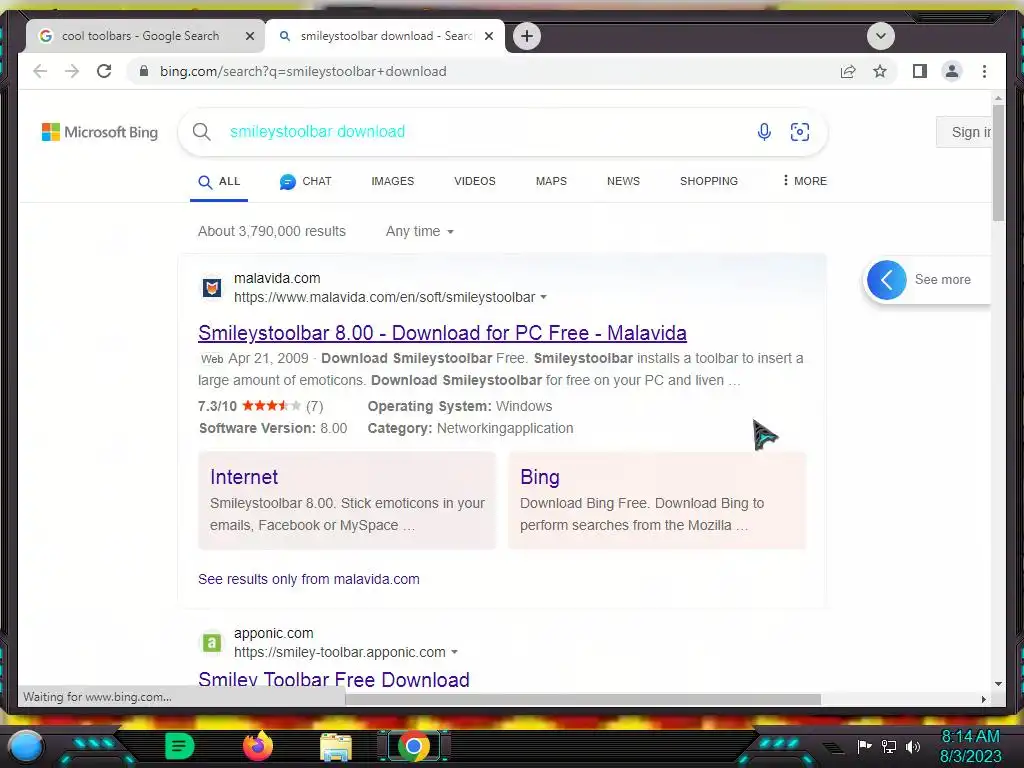Click the taskbar clock showing 8:14 AM
The height and width of the screenshot is (768, 1024).
click(x=970, y=746)
